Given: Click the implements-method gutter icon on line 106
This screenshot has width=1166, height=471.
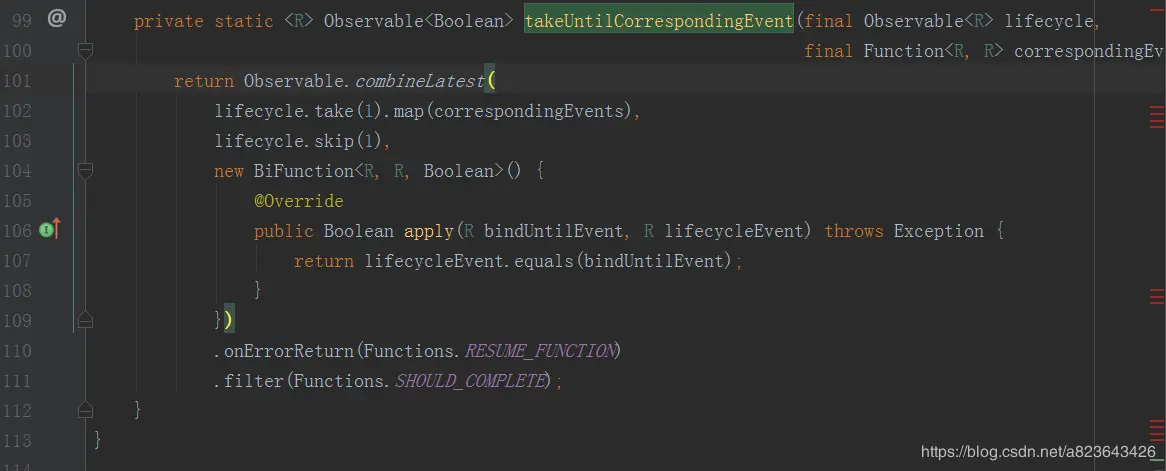Looking at the screenshot, I should coord(49,231).
